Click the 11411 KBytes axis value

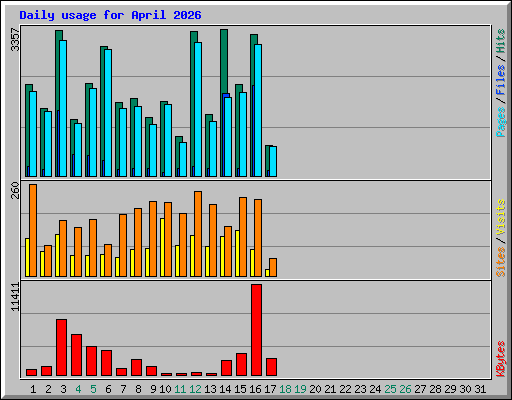tap(15, 297)
